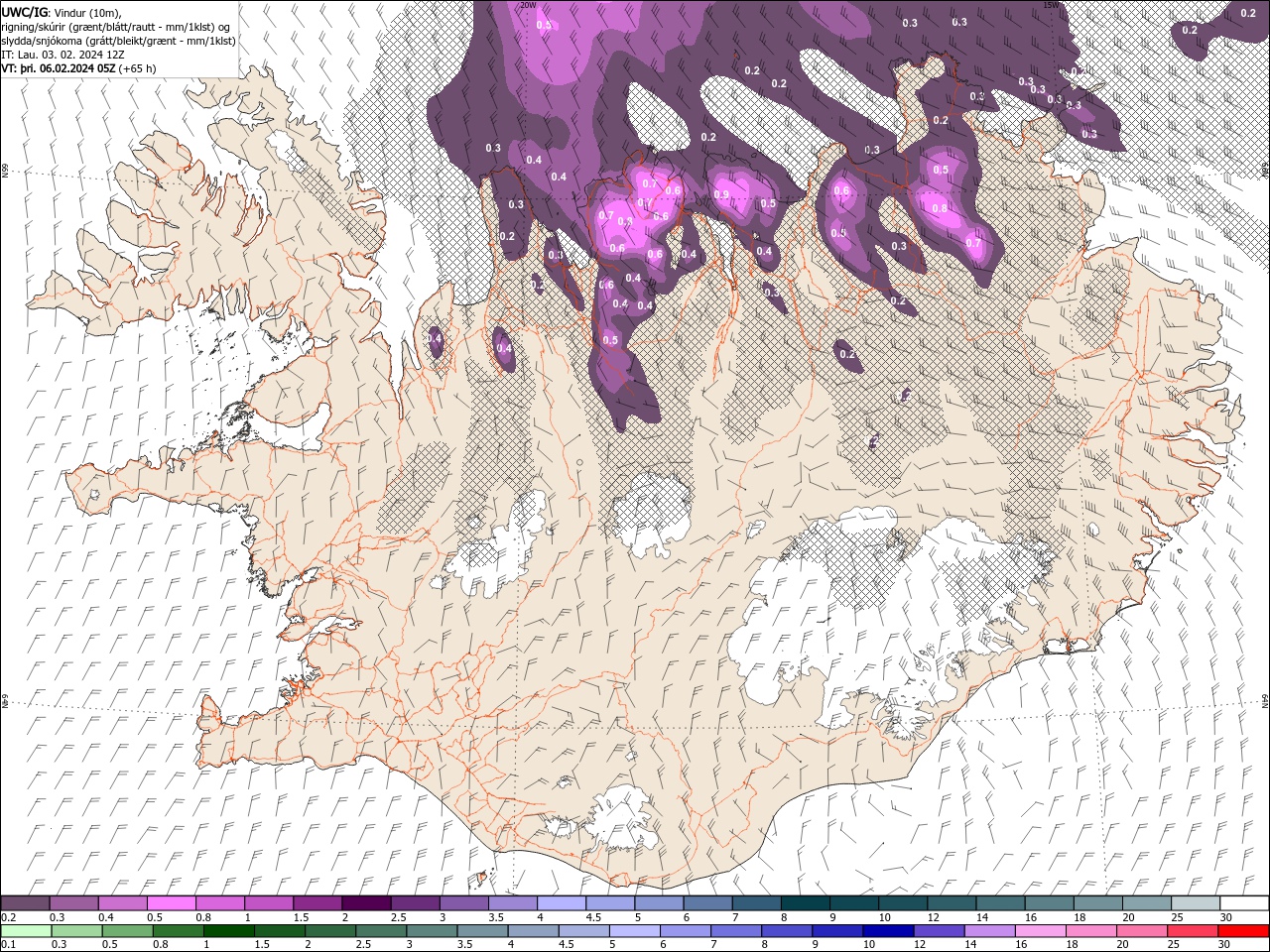Choose the pure red 30 swatch in the lower legend
1270x952 pixels.
[1243, 930]
